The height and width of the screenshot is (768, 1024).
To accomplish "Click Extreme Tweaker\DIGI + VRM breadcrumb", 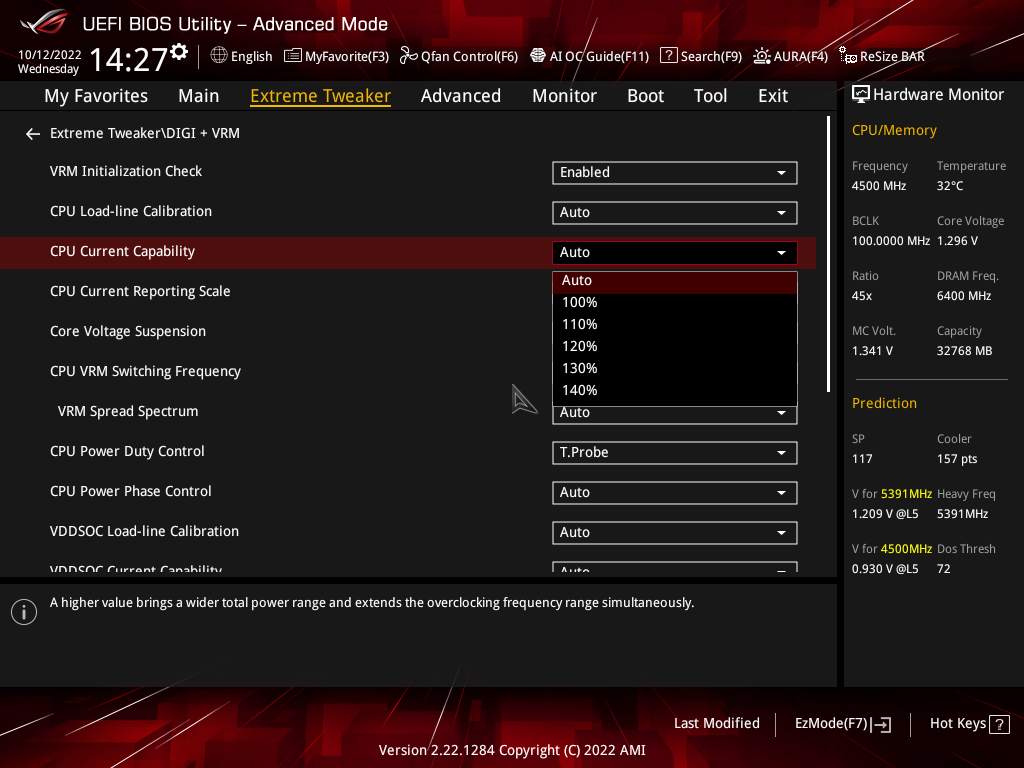I will coord(145,133).
